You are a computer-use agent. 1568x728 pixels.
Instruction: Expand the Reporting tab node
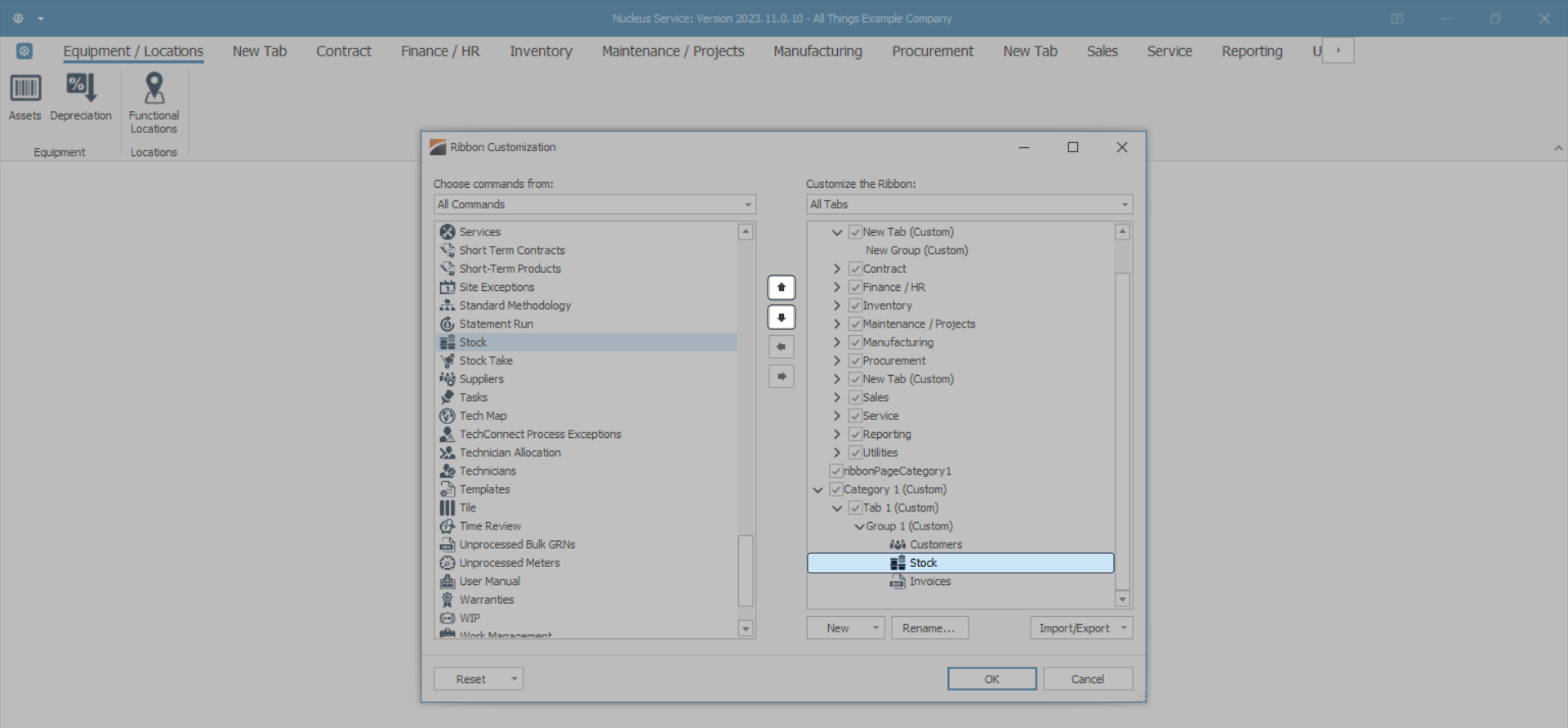(x=836, y=434)
